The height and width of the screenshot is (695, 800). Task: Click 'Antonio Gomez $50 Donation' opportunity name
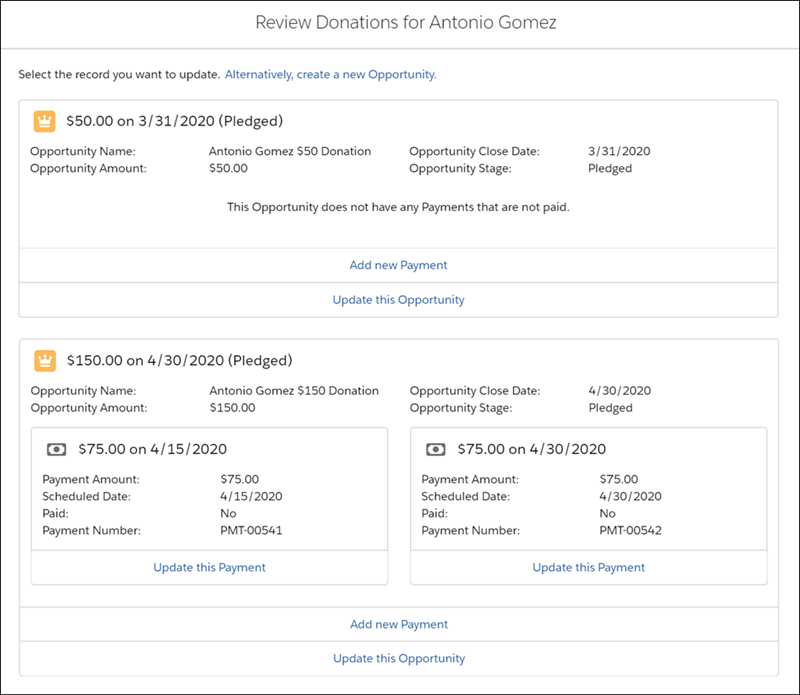point(290,151)
